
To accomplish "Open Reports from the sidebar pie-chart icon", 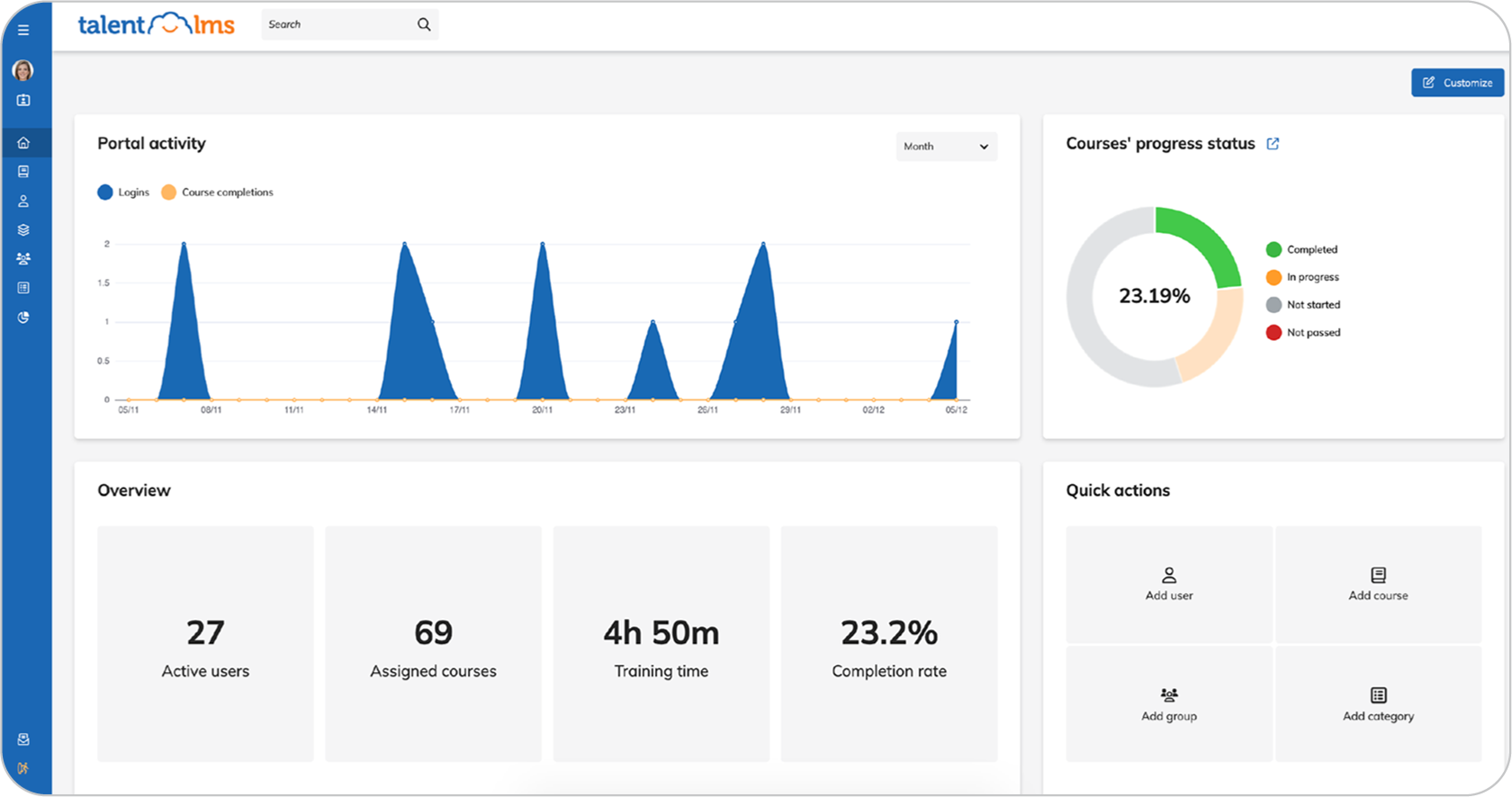I will pyautogui.click(x=23, y=318).
